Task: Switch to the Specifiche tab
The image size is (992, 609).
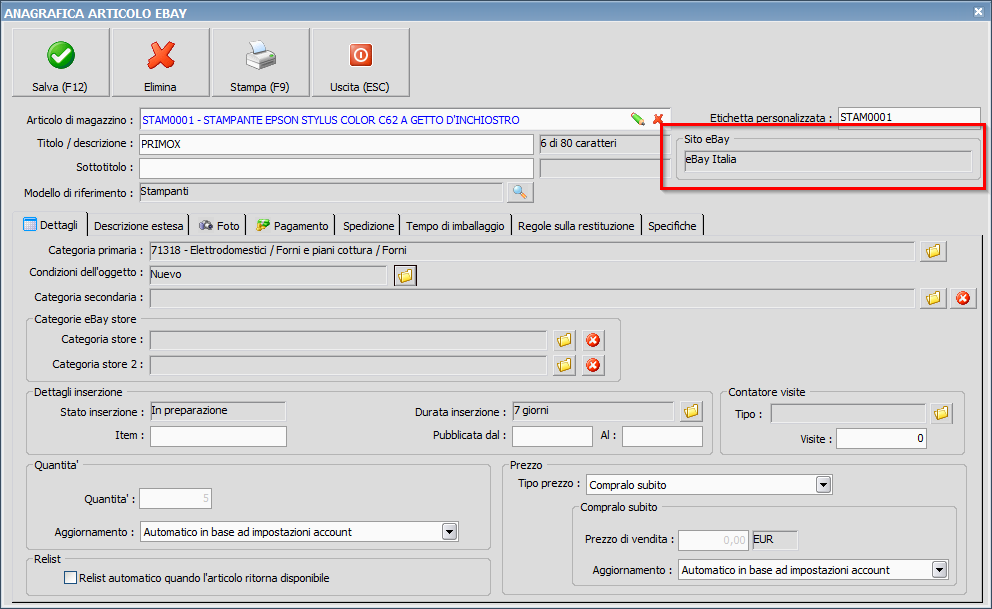Action: 672,226
